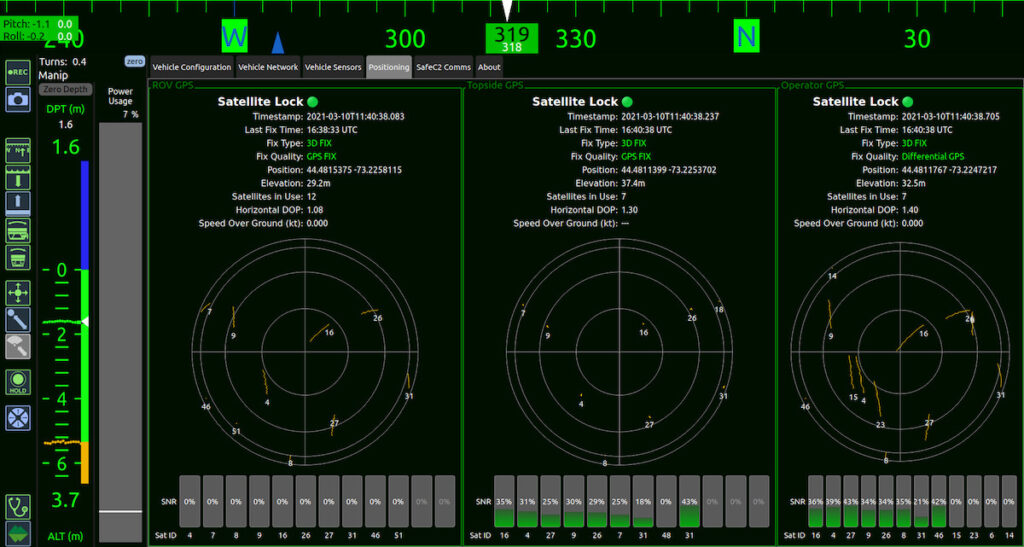Click the Pitch and Roll readout box

[x=39, y=29]
